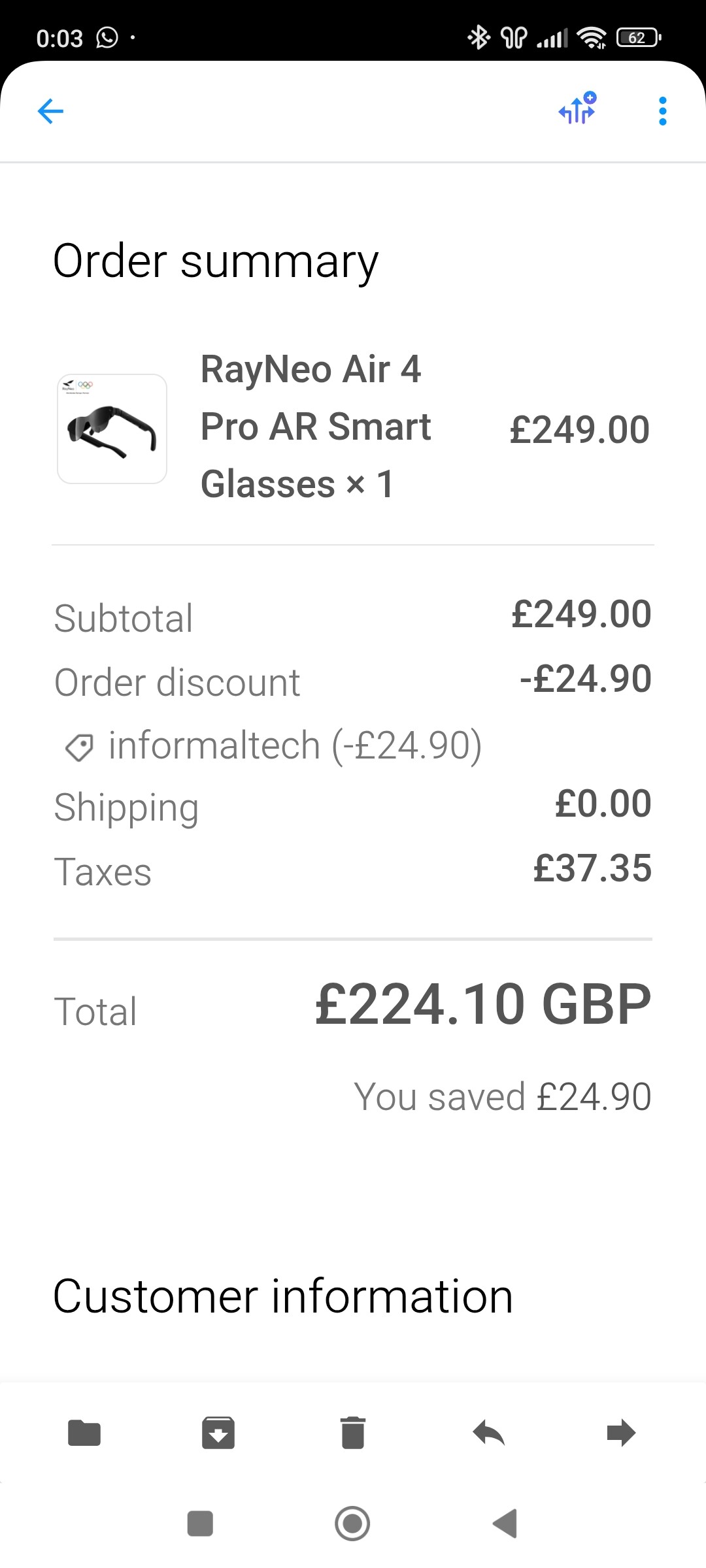Tap the WhatsApp notification status icon

click(107, 38)
